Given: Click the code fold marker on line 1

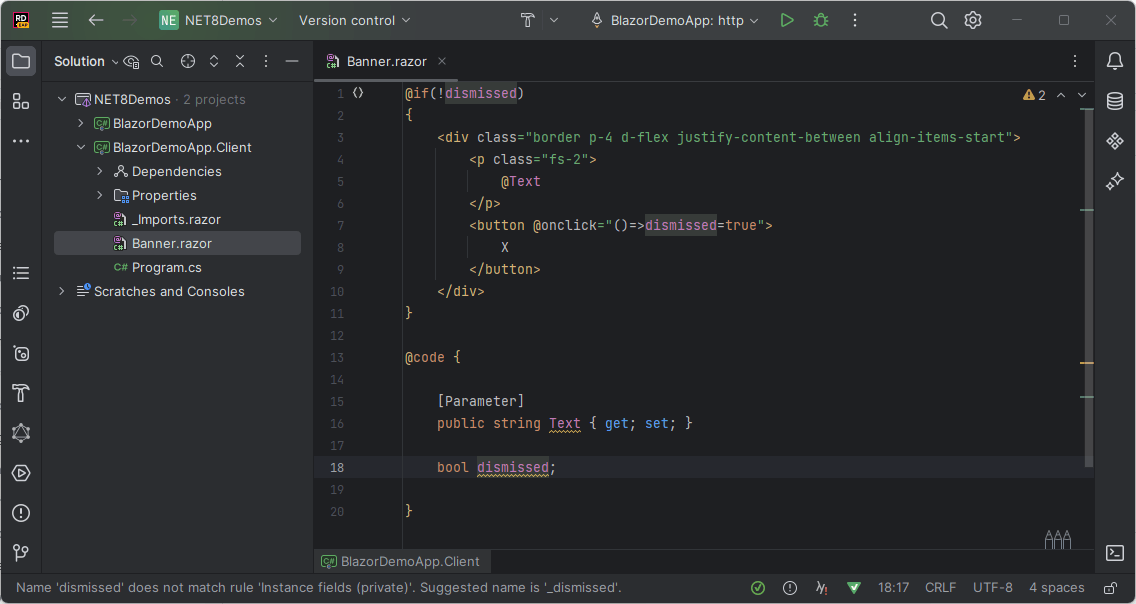Looking at the screenshot, I should [358, 93].
